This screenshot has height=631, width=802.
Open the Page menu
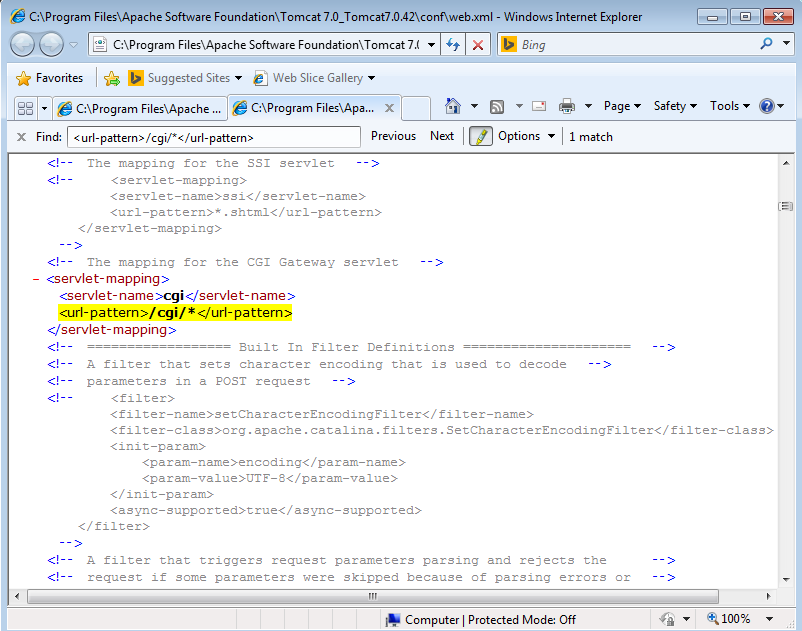[x=622, y=106]
